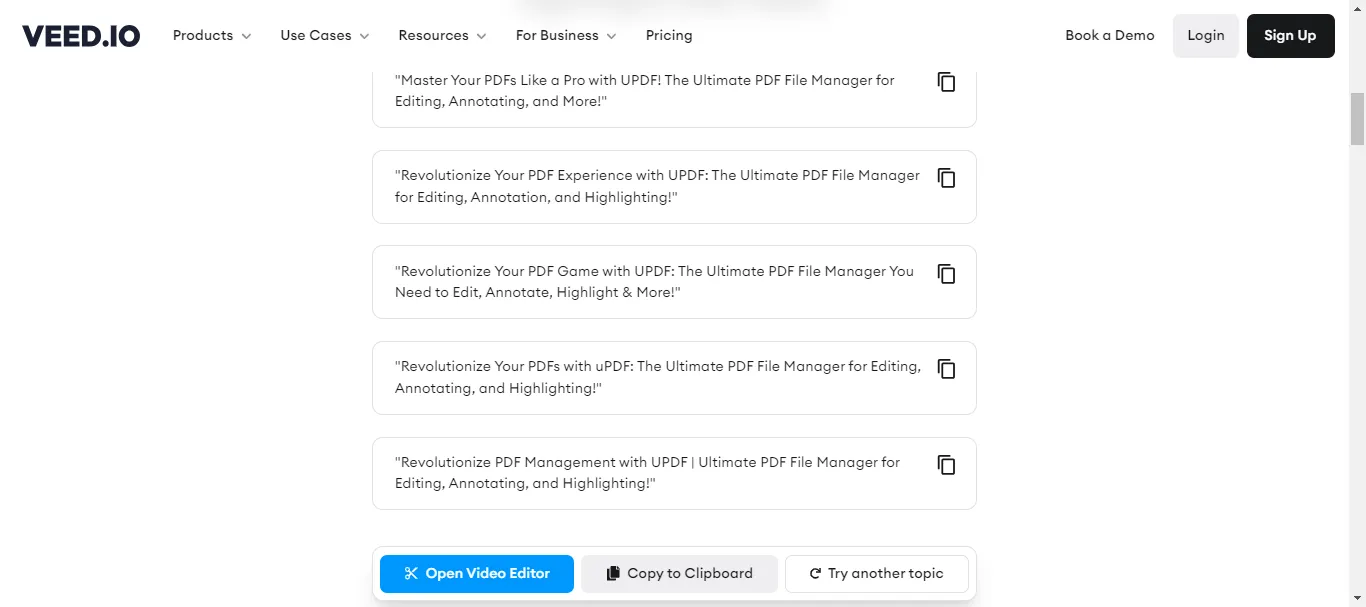Click the scissors icon on Open Video Editor
This screenshot has width=1366, height=607.
tap(411, 574)
